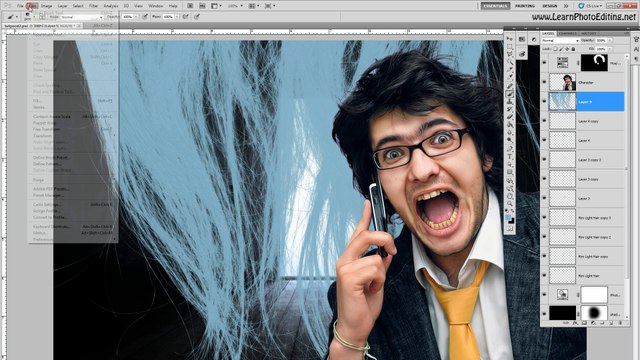Click the Brush tool preset icon in options bar
The image size is (640, 360).
(11, 17)
